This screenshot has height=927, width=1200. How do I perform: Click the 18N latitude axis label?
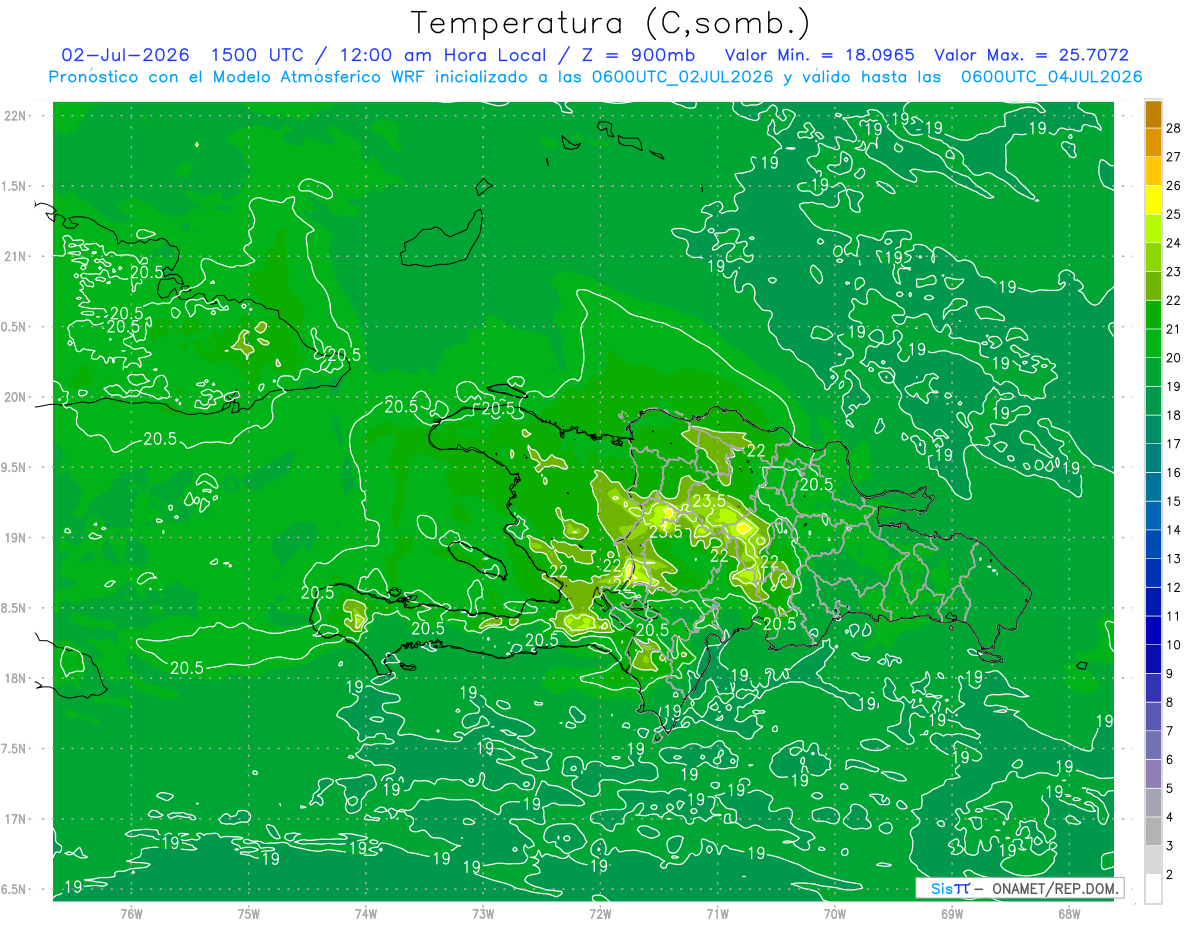coord(16,678)
